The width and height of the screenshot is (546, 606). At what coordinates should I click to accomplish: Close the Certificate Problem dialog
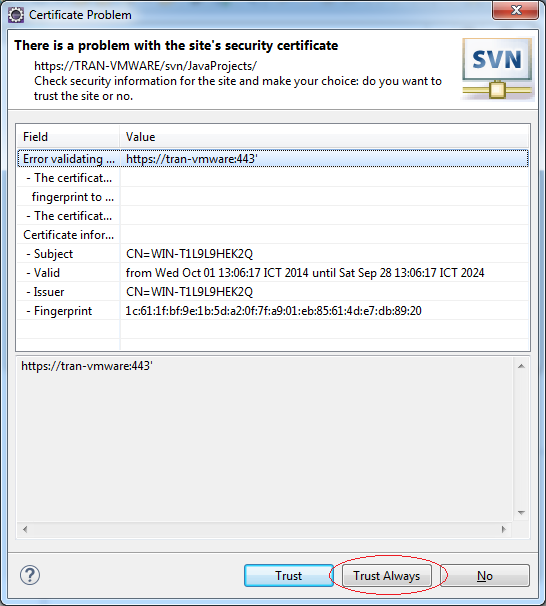point(515,10)
